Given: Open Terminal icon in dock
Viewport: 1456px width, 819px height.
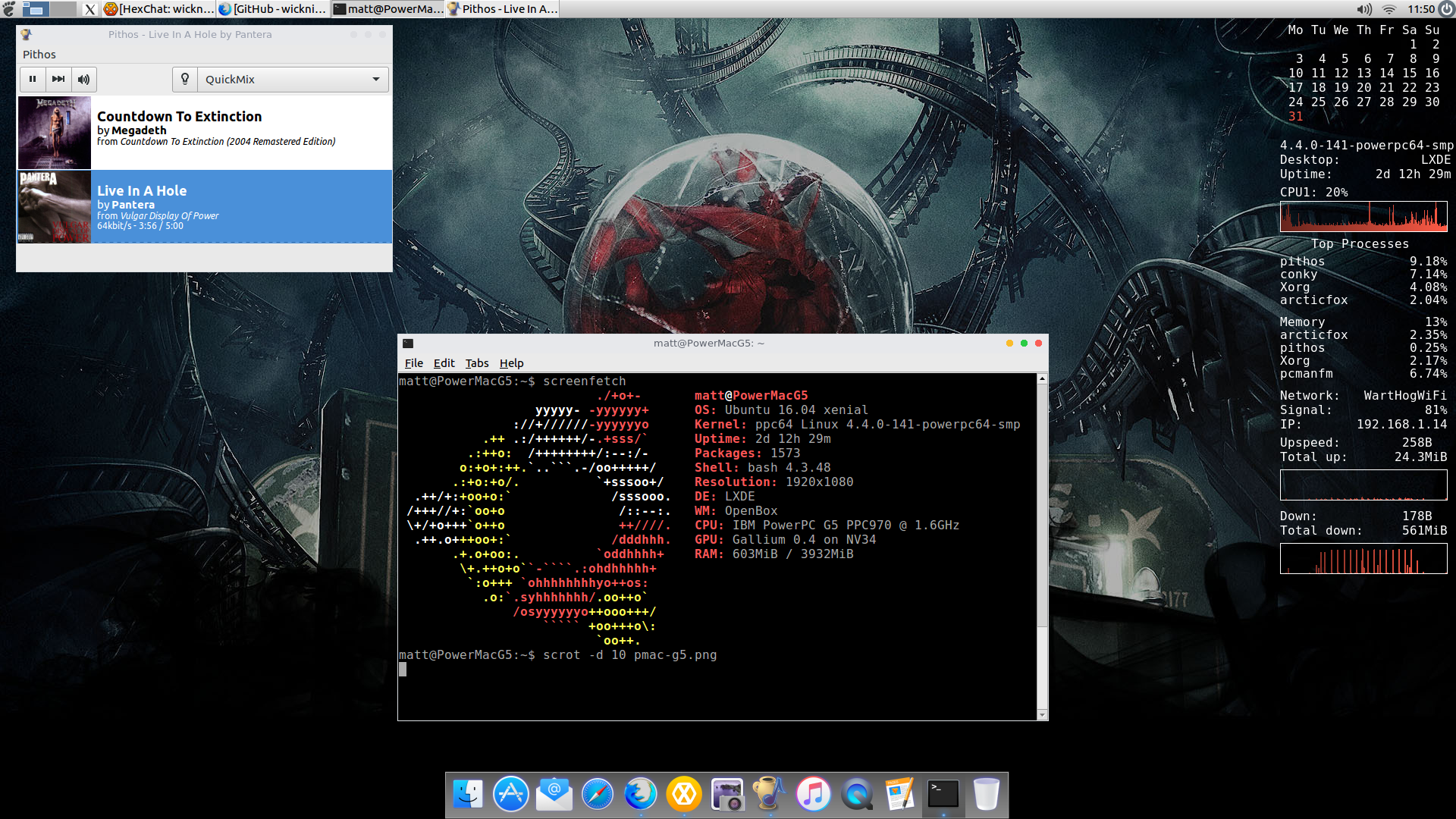Looking at the screenshot, I should click(x=943, y=794).
